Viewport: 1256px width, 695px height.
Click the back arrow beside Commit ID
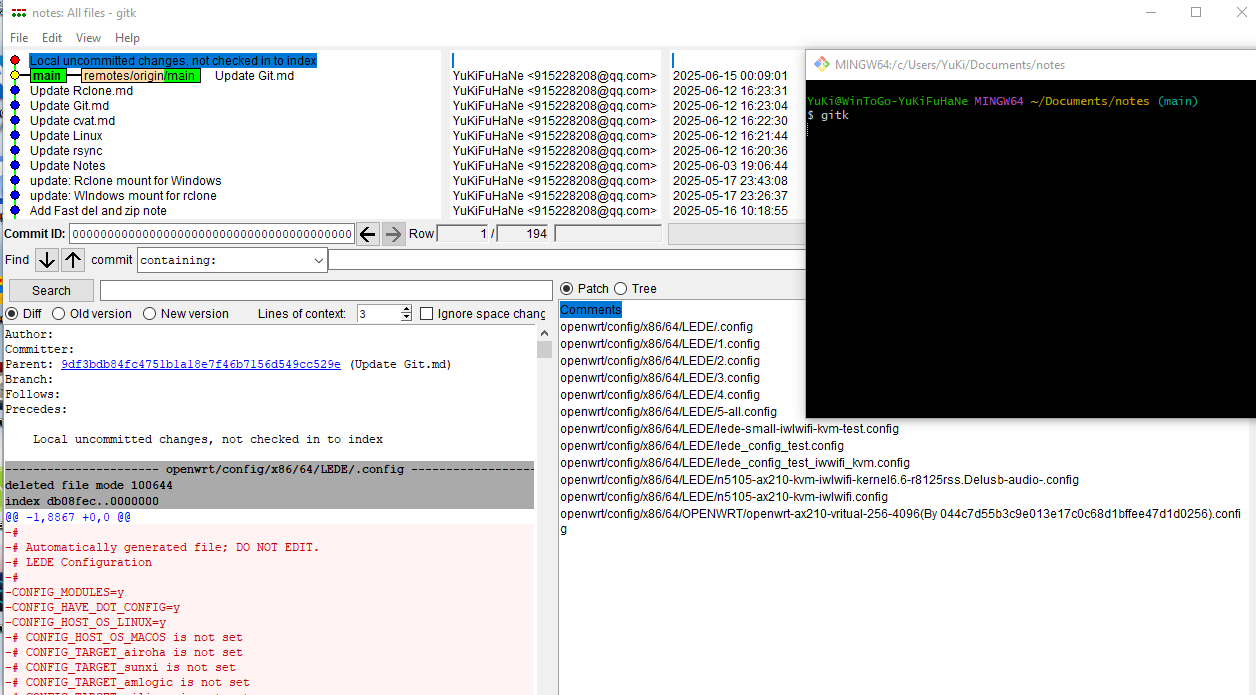pos(368,234)
